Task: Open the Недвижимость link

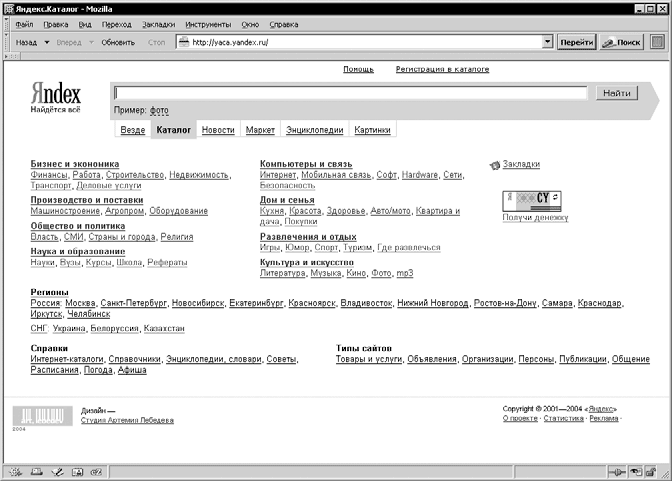Action: 199,175
